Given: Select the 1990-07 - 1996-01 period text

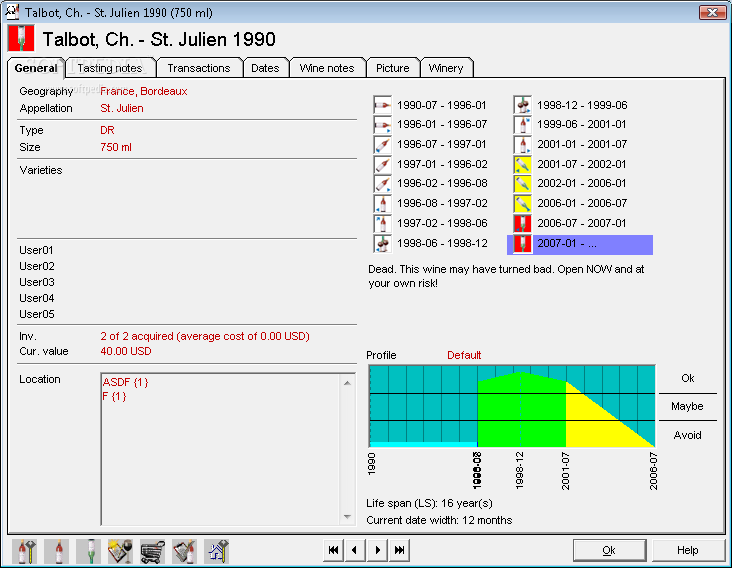Looking at the screenshot, I should click(442, 105).
